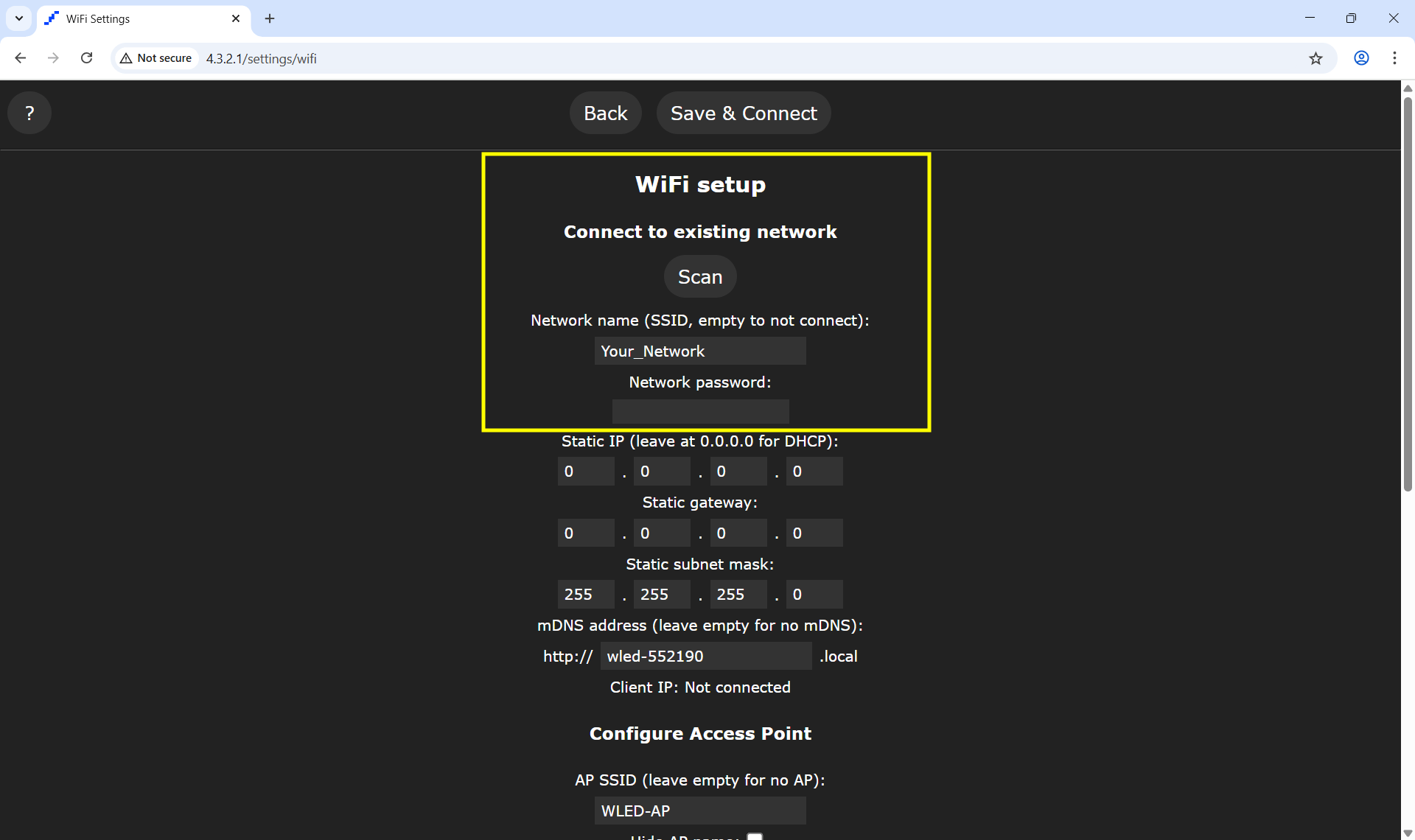Scan for available WiFi networks
This screenshot has height=840, width=1415.
[x=699, y=277]
